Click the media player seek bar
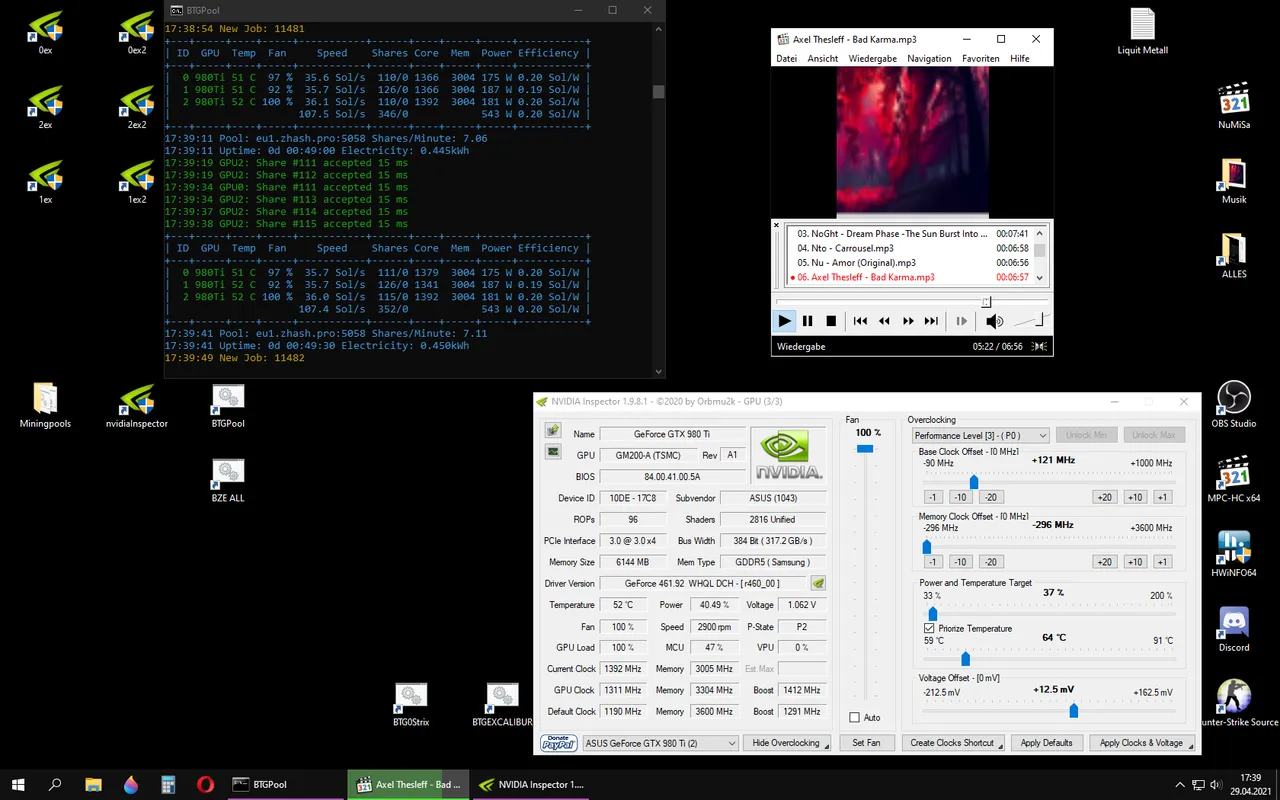 (912, 301)
